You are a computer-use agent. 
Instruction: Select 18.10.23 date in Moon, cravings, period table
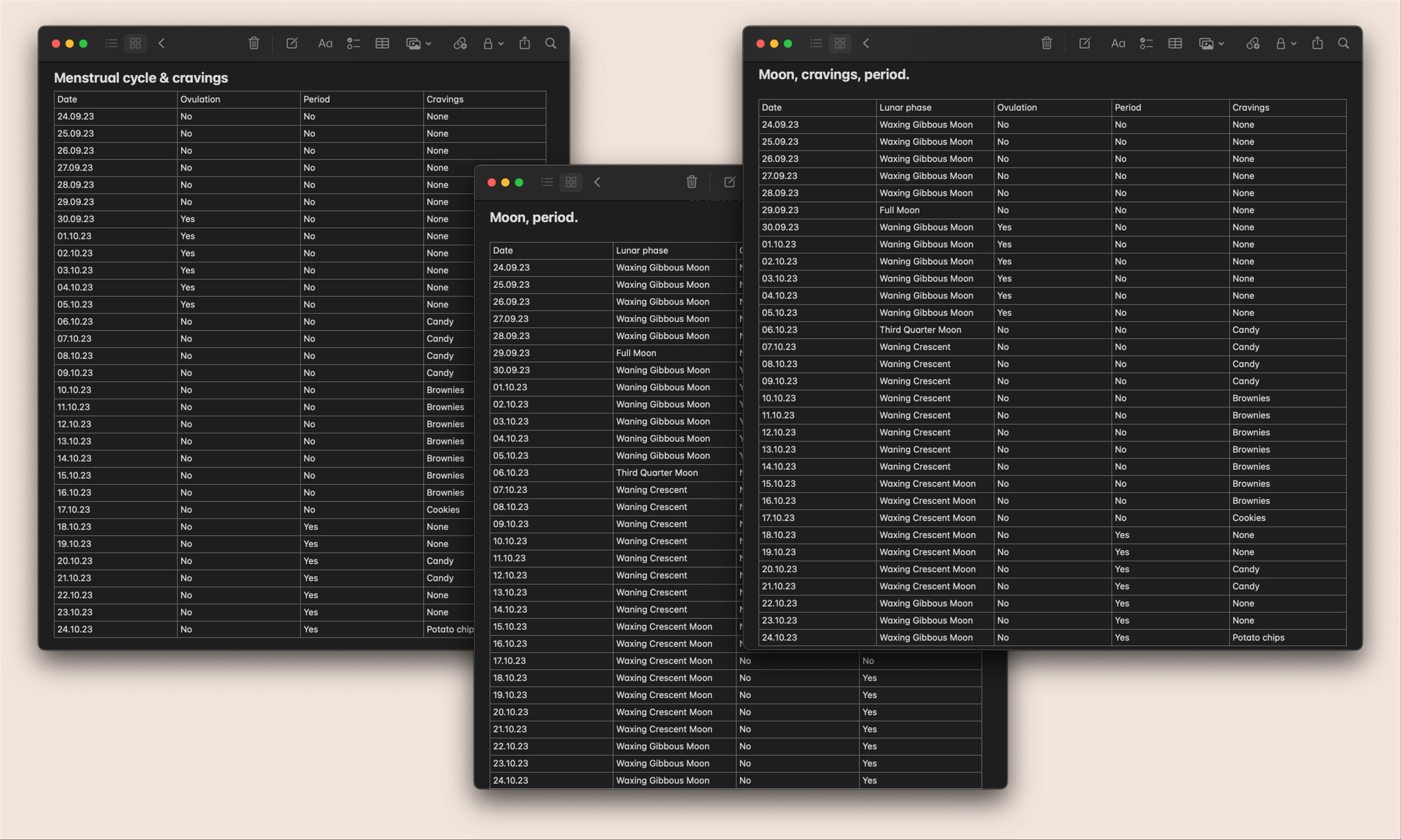pos(818,535)
